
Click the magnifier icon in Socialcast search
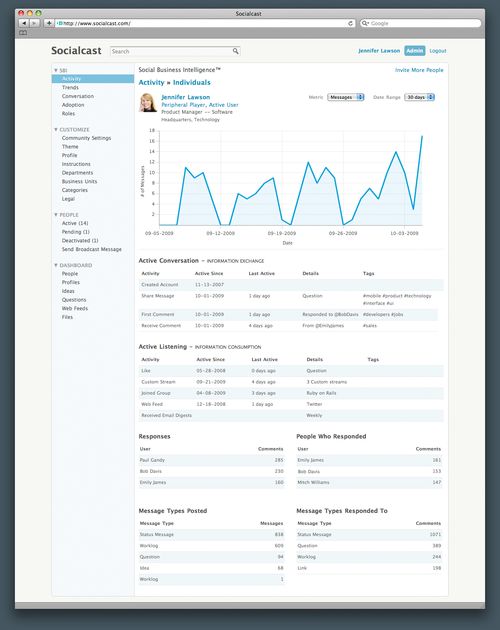coord(236,51)
